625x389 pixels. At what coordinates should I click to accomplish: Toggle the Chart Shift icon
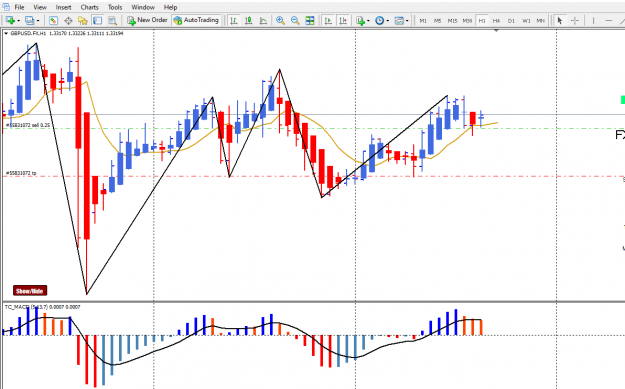click(343, 20)
